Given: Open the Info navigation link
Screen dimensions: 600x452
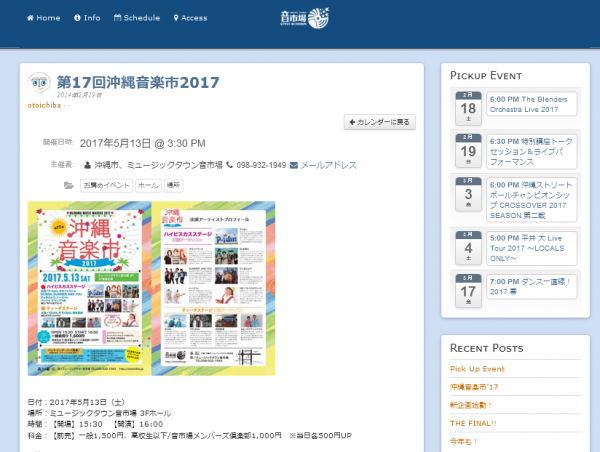Looking at the screenshot, I should (87, 18).
